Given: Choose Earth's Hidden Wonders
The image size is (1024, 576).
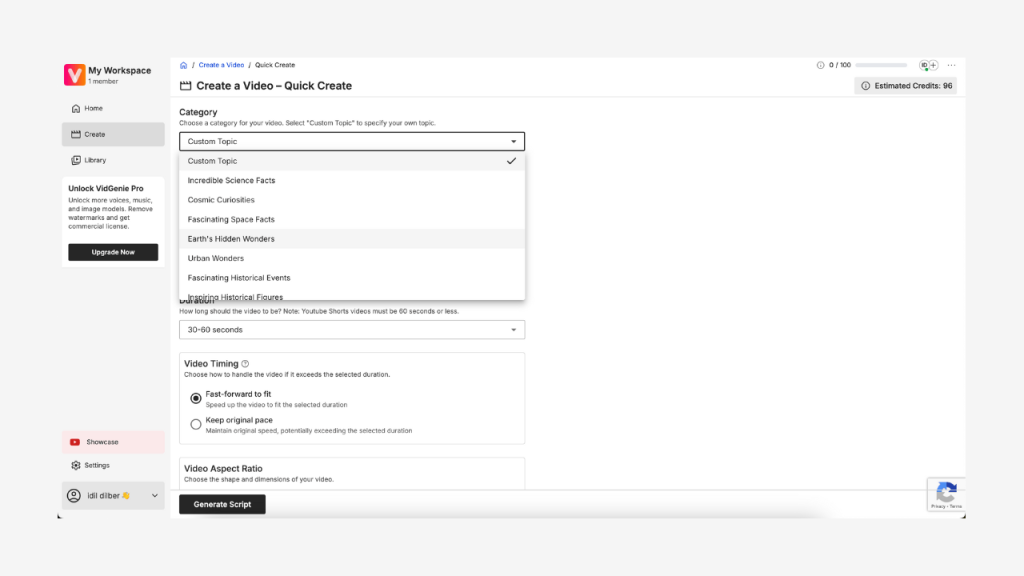Looking at the screenshot, I should click(352, 239).
